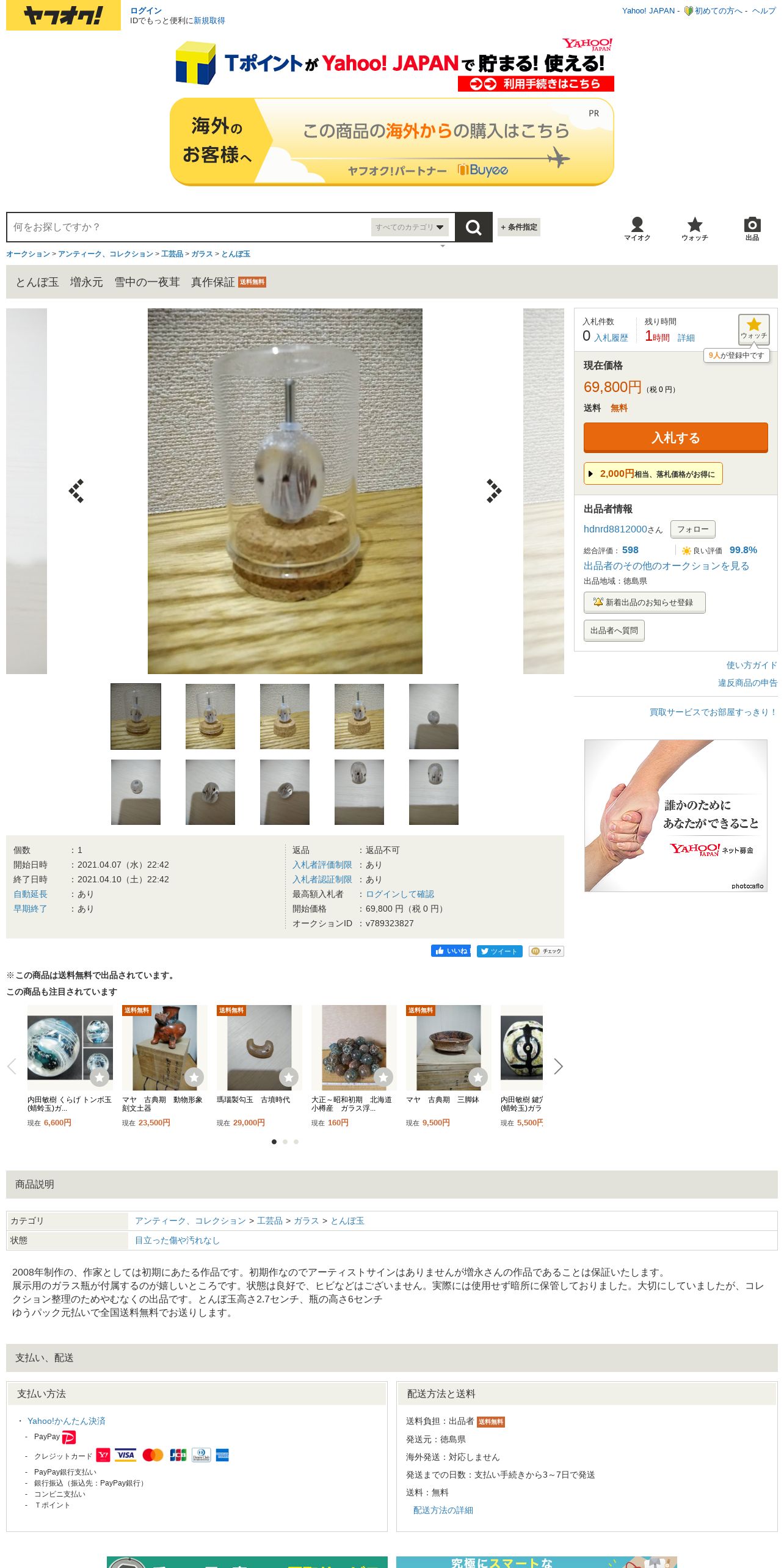
Task: Click the 出品 camera icon
Action: click(x=752, y=229)
